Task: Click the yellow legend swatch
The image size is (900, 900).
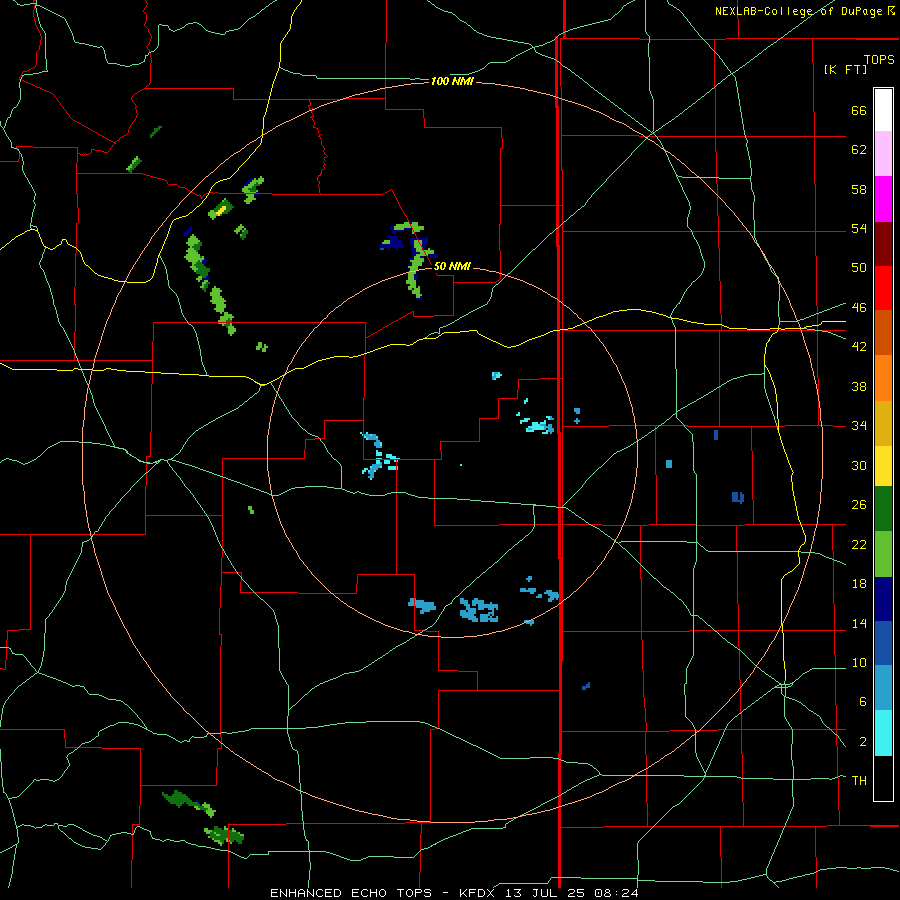Action: point(883,466)
